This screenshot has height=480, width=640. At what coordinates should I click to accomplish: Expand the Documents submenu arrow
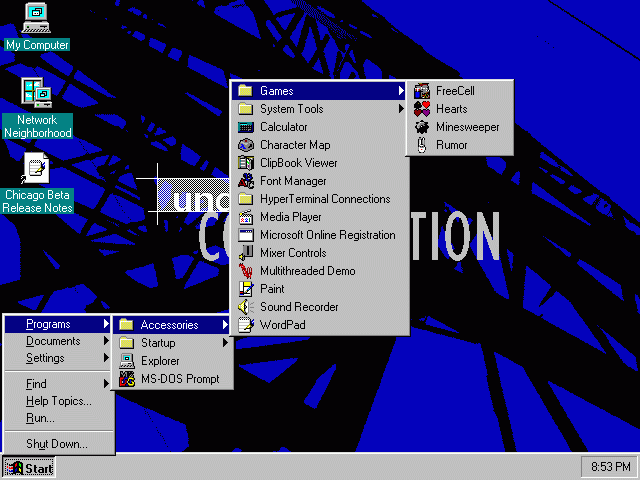(x=106, y=340)
